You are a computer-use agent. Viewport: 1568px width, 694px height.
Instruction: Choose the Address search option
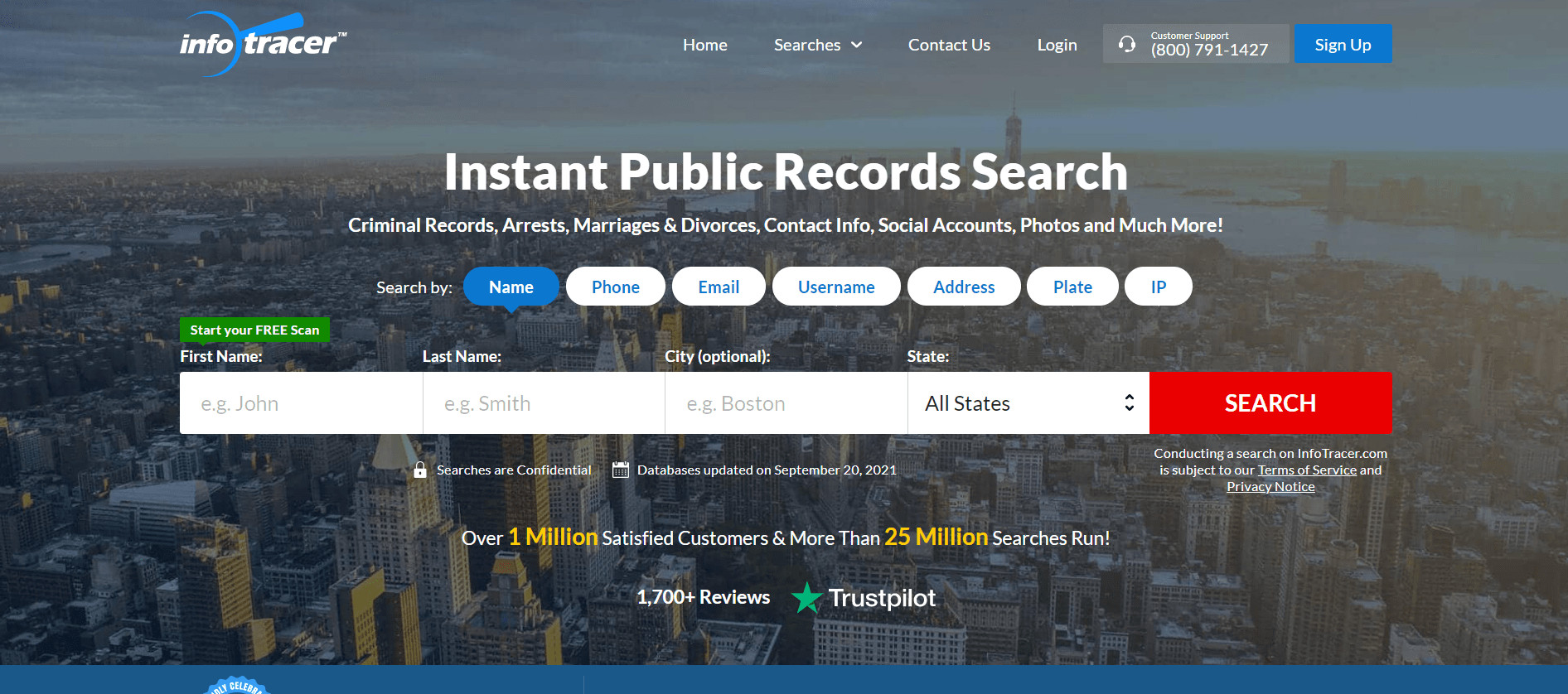[964, 287]
